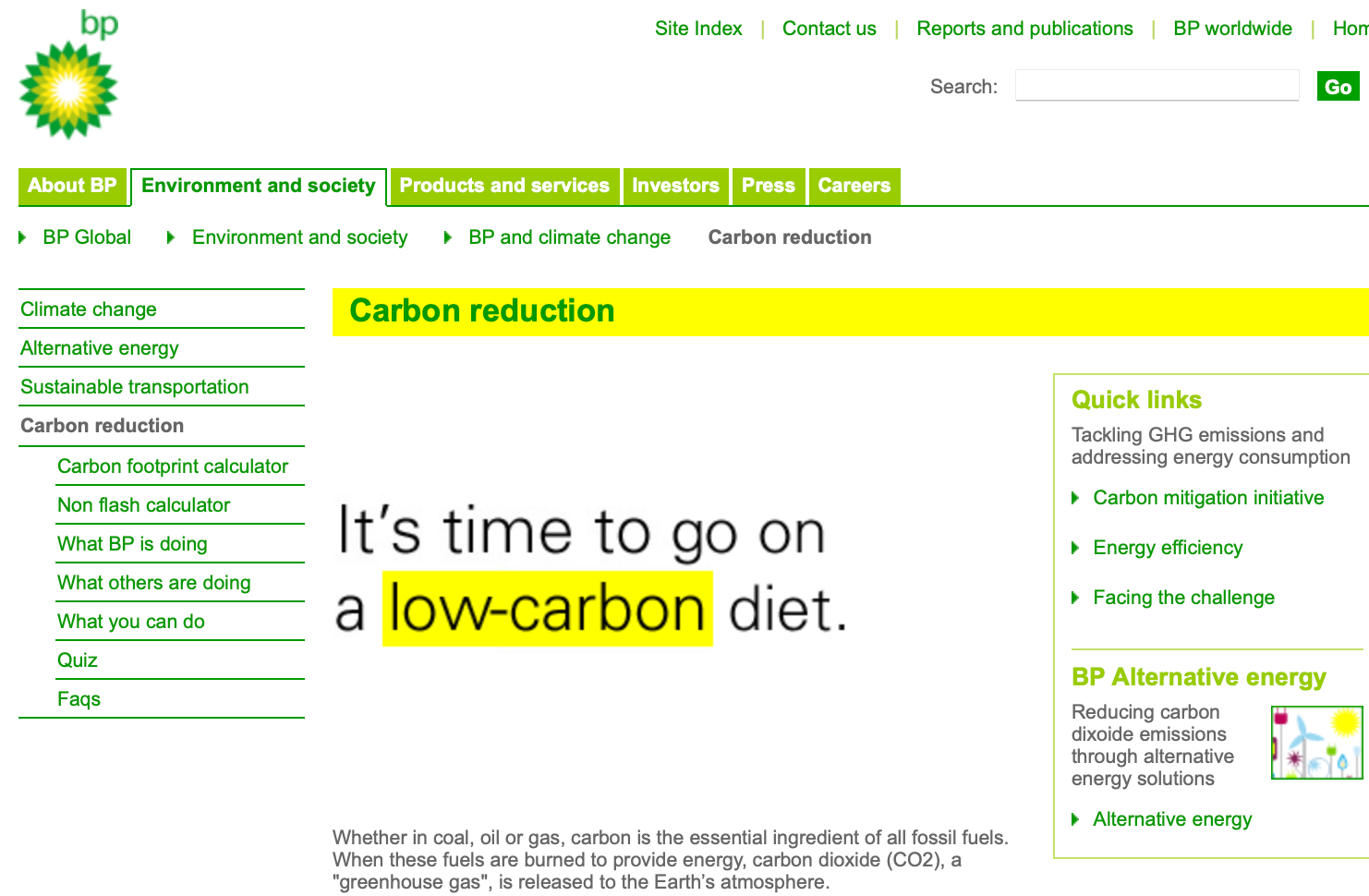
Task: Open What you can do
Action: pos(131,622)
